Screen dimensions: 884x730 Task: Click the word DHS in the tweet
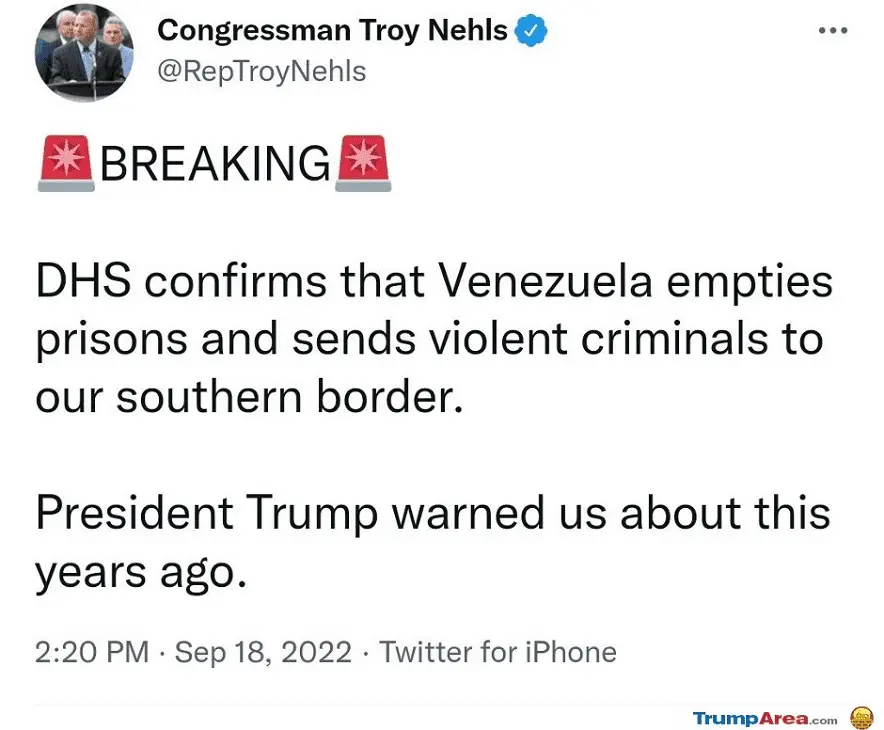coord(82,282)
